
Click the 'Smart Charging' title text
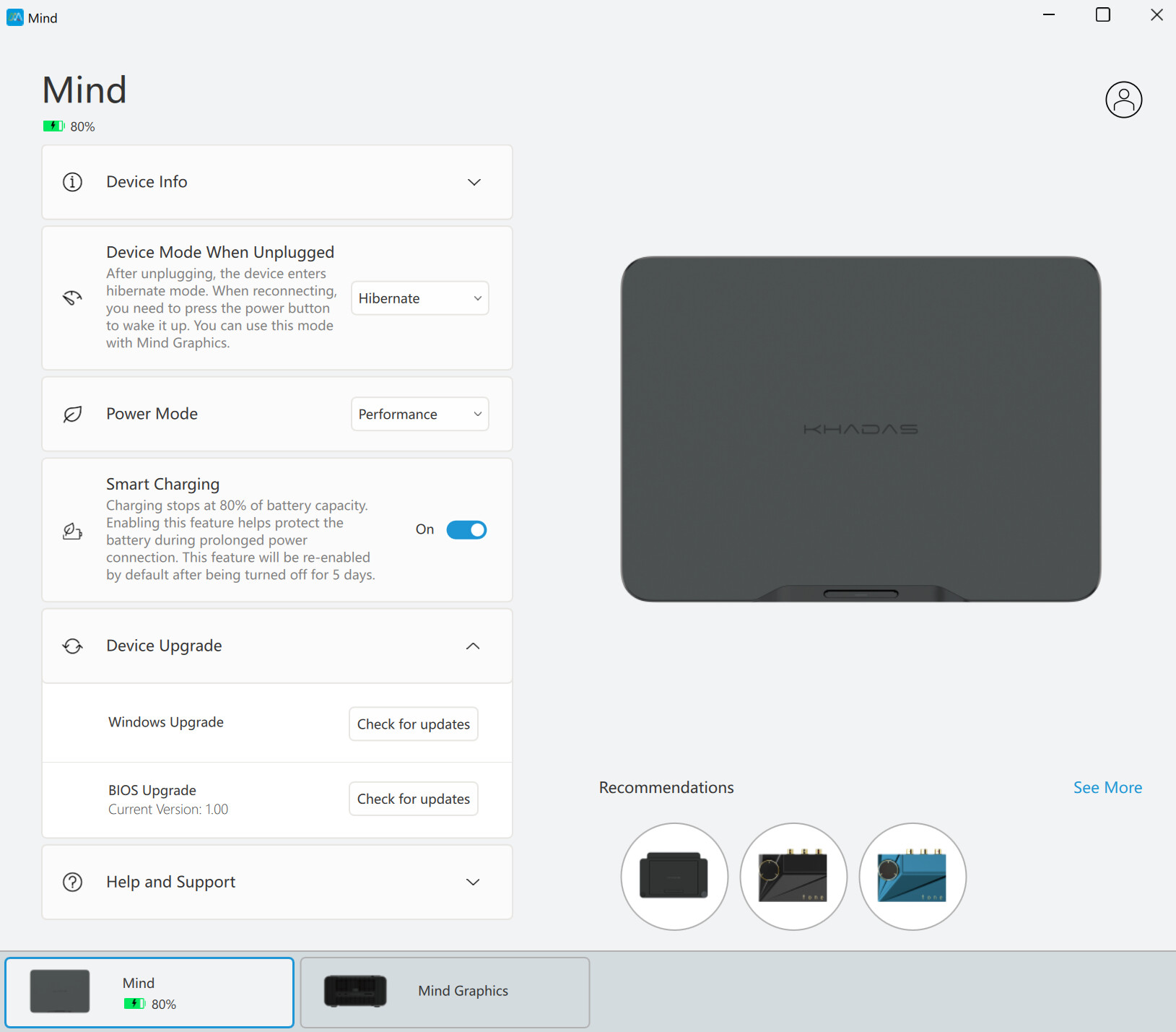tap(163, 484)
